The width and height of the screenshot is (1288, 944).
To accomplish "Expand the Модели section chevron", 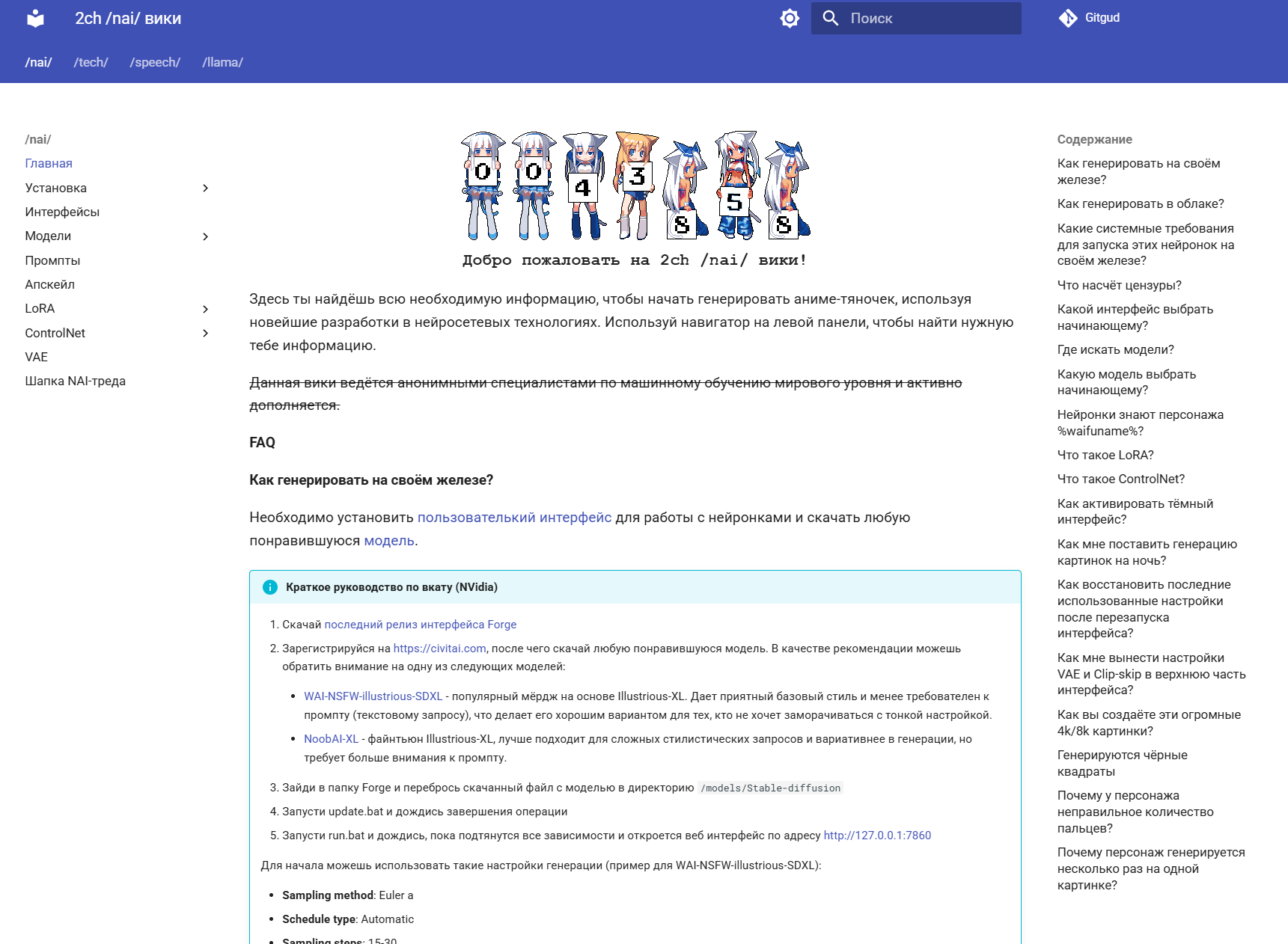I will tap(205, 236).
